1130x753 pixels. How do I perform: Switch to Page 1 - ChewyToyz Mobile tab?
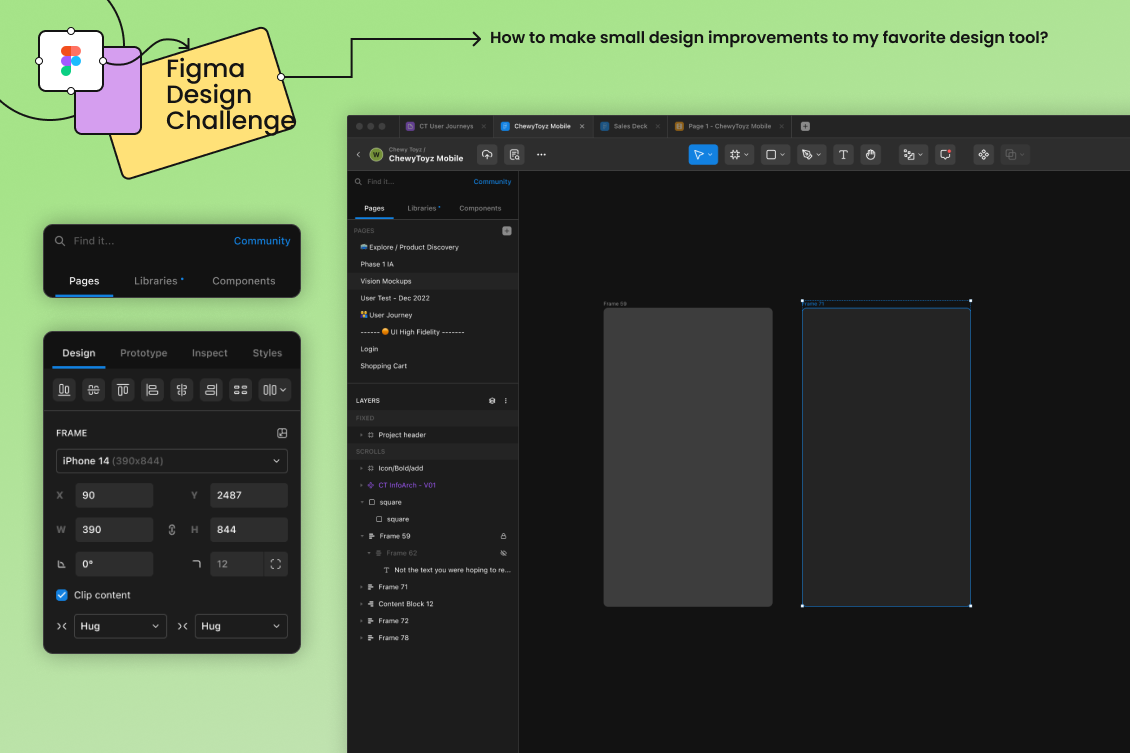pyautogui.click(x=729, y=126)
